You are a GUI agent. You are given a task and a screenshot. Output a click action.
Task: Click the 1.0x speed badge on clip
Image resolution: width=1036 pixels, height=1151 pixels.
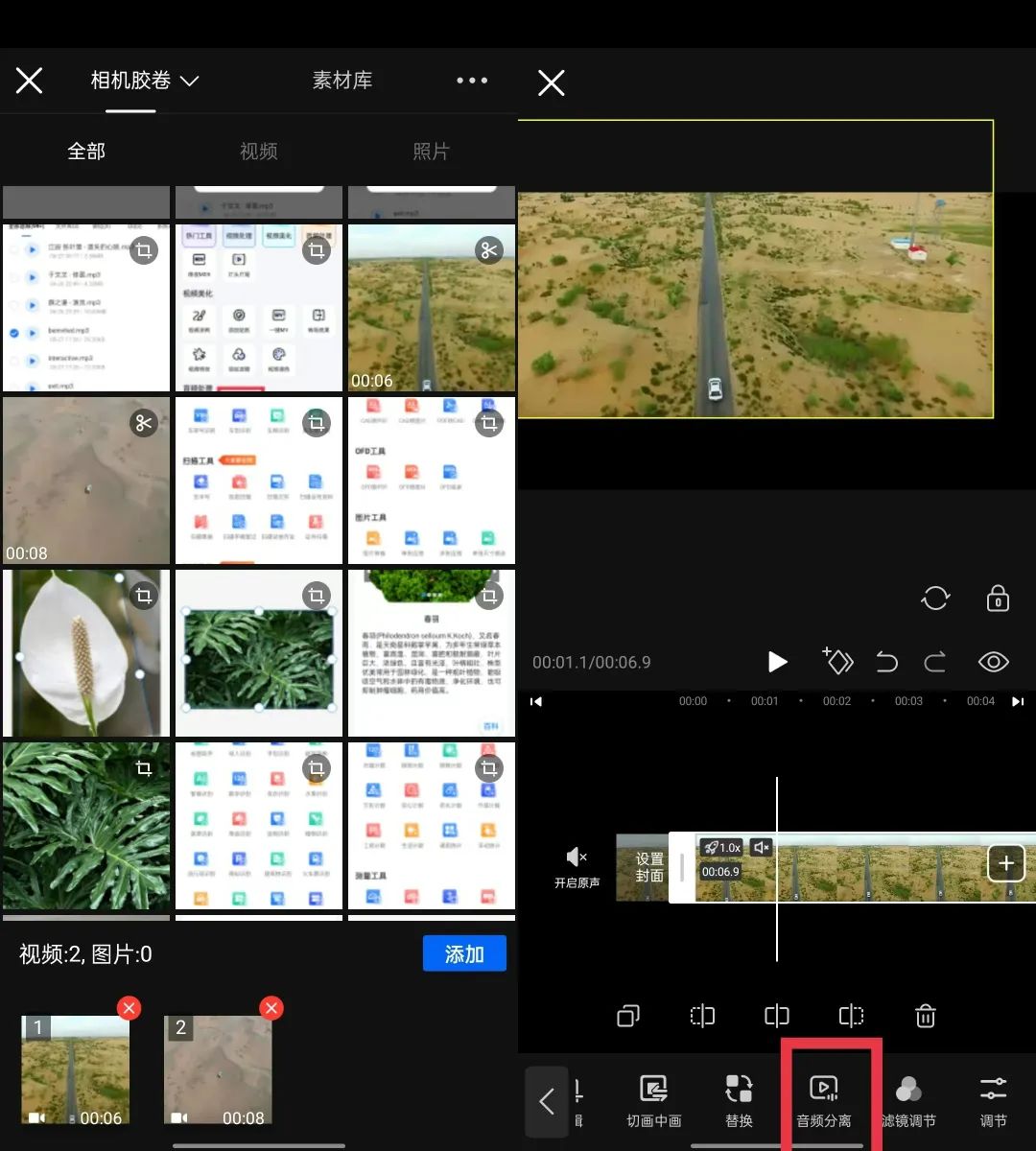point(722,848)
